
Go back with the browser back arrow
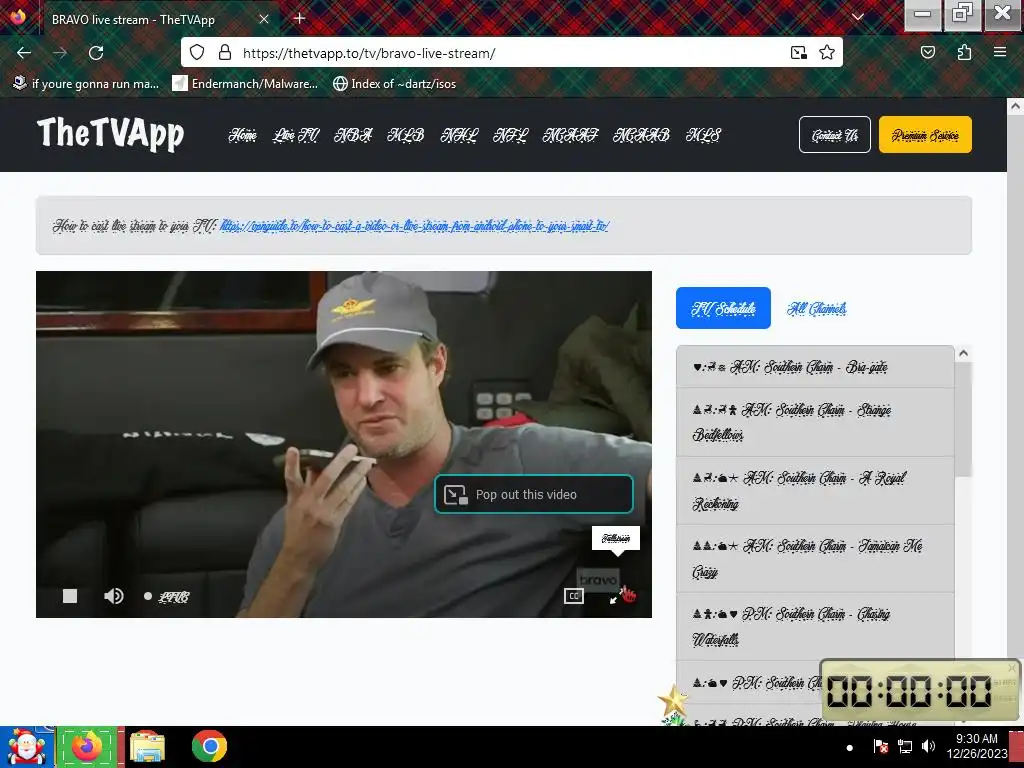pos(24,53)
